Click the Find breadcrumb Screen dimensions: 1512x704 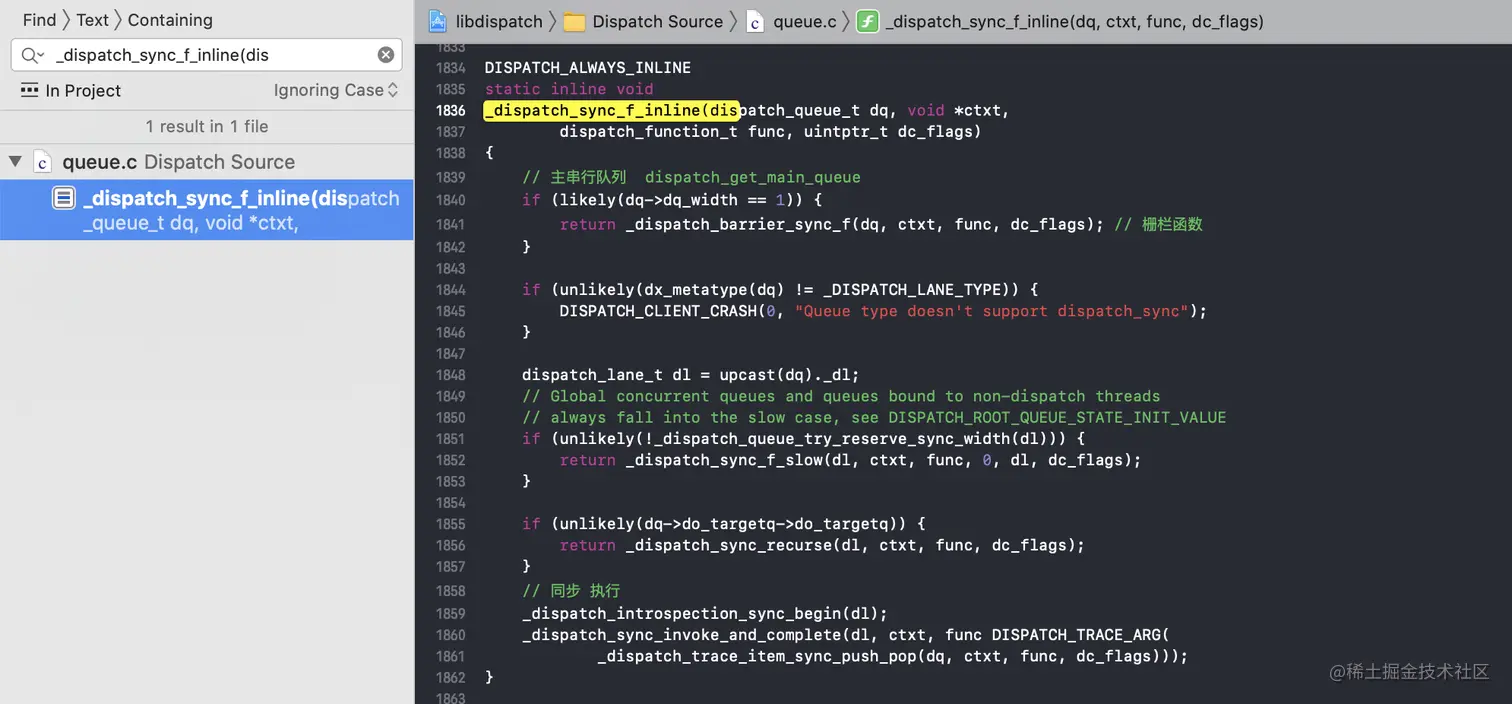click(x=40, y=20)
